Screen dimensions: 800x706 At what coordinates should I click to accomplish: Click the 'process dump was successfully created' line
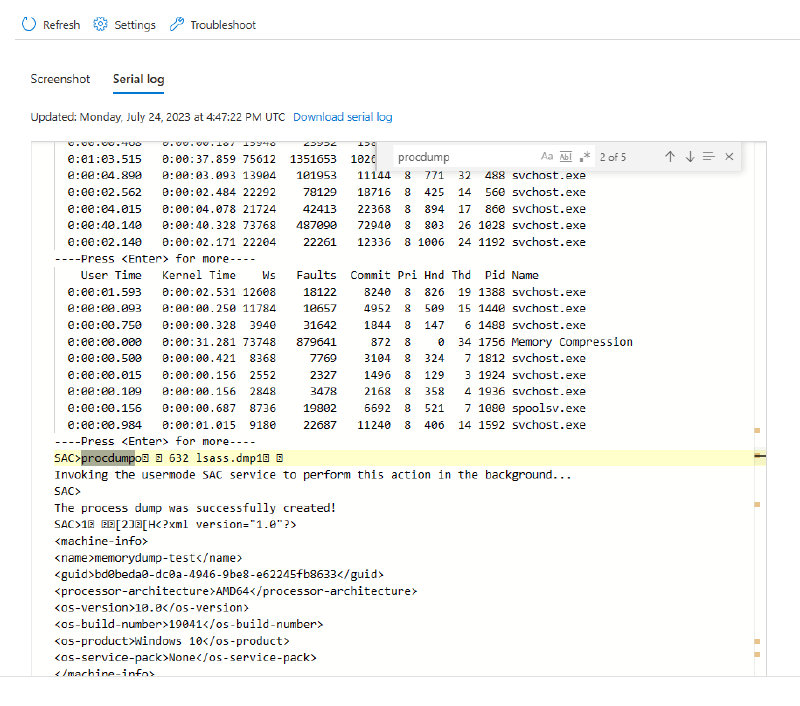[x=195, y=508]
